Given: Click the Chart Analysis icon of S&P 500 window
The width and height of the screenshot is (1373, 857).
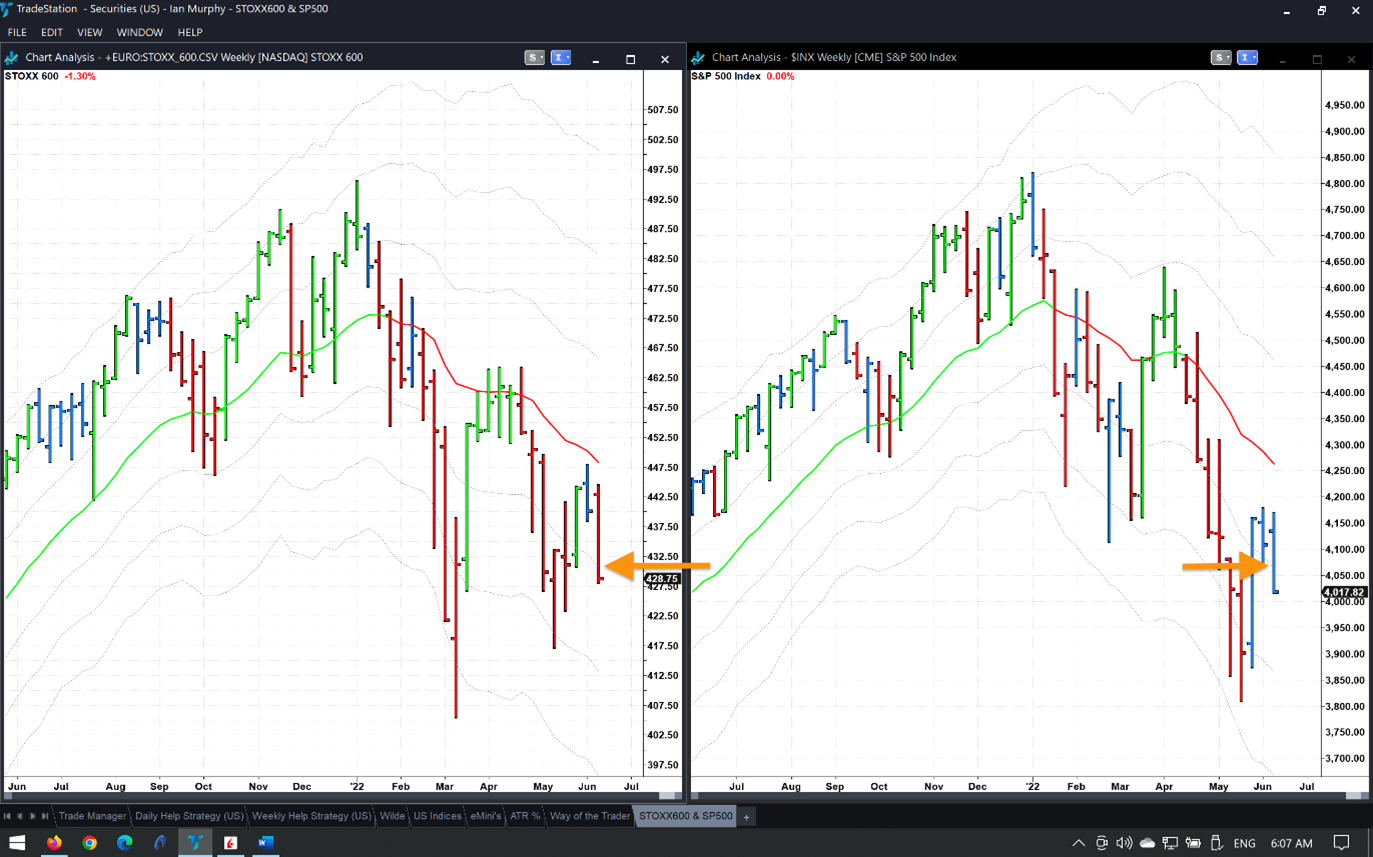Looking at the screenshot, I should 698,58.
